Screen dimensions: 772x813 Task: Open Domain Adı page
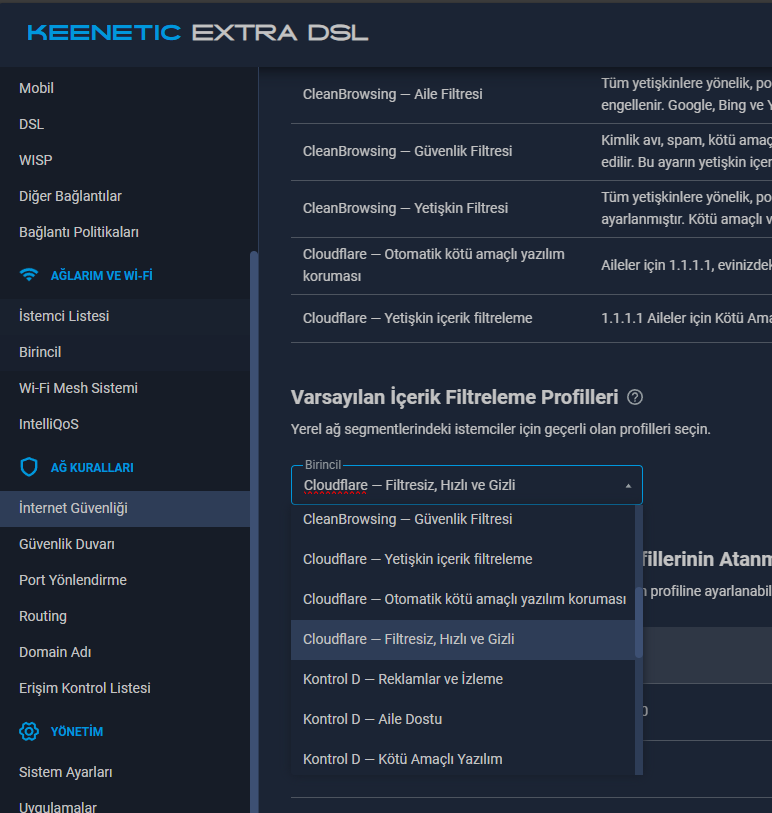125,652
